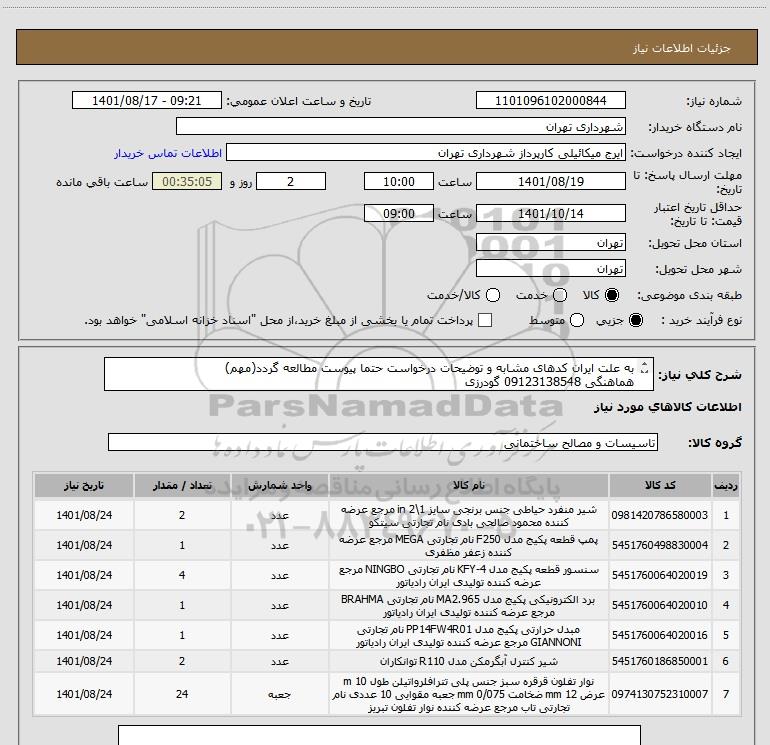
Task: Click product code 5451760064020019
Action: [660, 575]
